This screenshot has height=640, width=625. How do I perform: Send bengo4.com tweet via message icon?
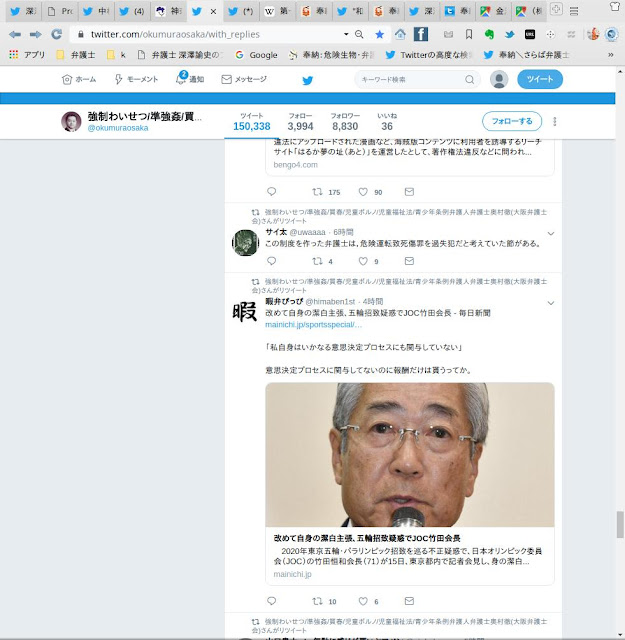tap(409, 191)
